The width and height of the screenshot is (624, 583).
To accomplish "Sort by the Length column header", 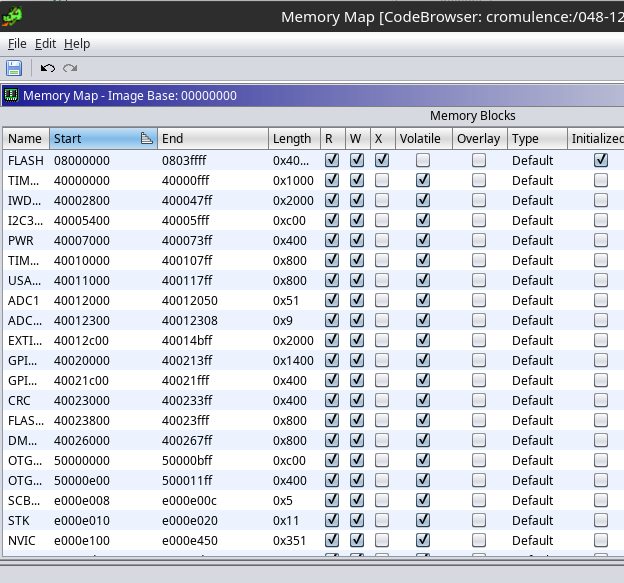I will pyautogui.click(x=294, y=138).
